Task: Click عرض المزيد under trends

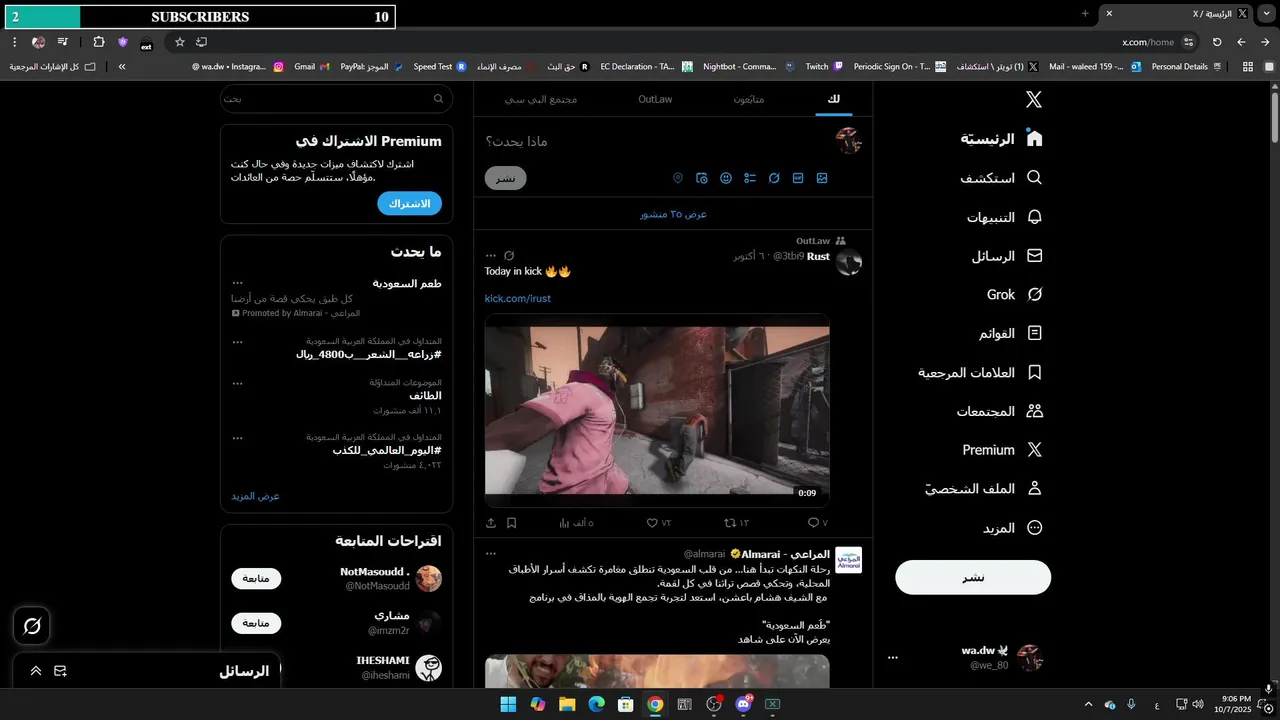Action: click(x=256, y=496)
